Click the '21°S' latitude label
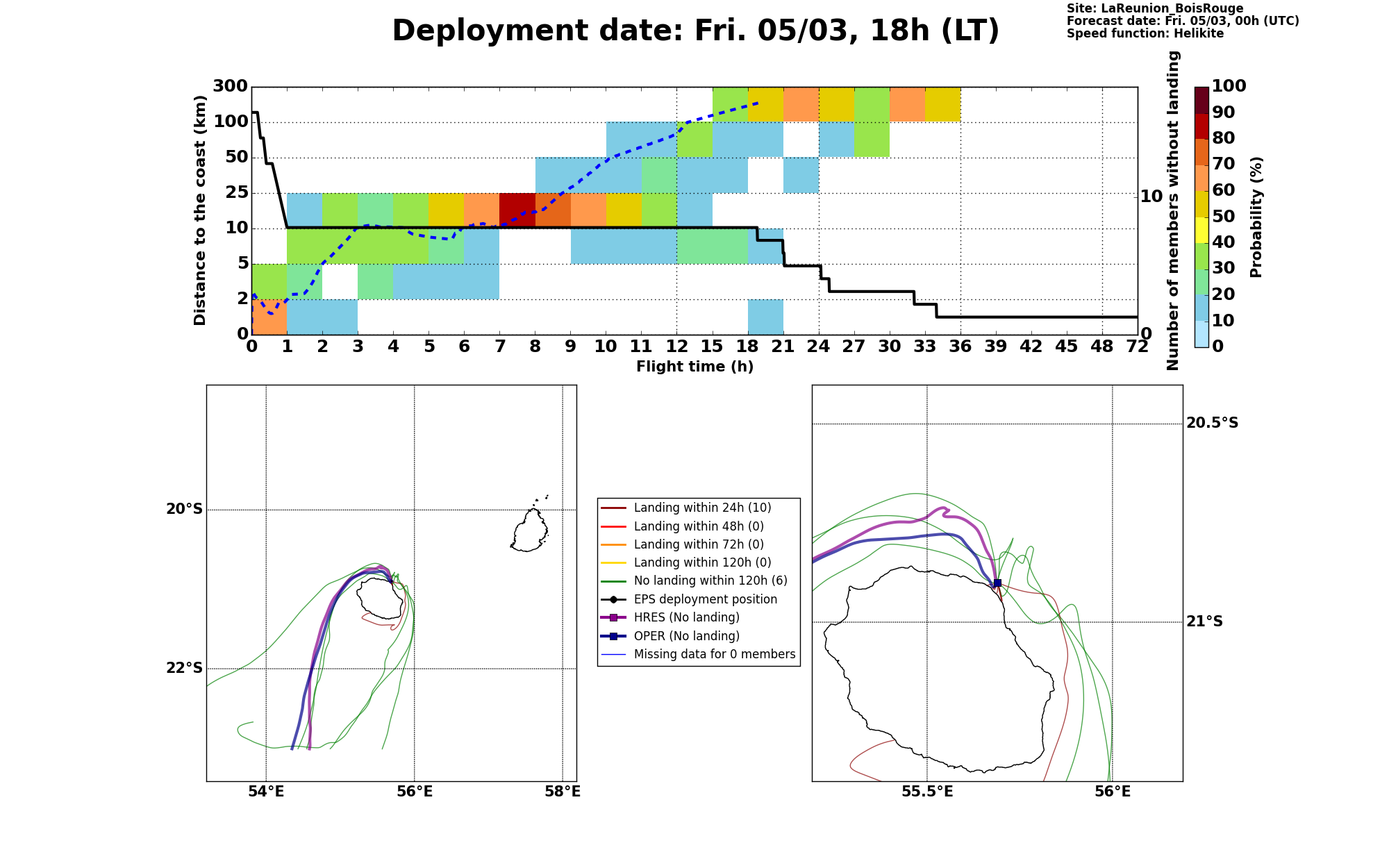The image size is (1389, 868). (1204, 621)
